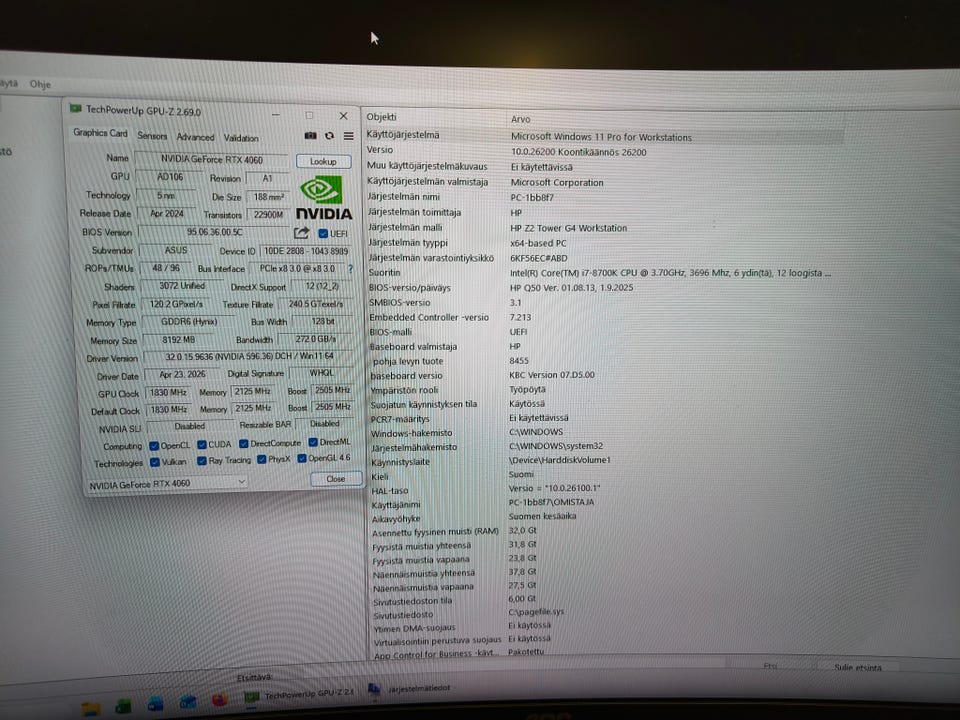Open the GPU-Z hamburger menu
This screenshot has height=720, width=960.
tap(348, 136)
